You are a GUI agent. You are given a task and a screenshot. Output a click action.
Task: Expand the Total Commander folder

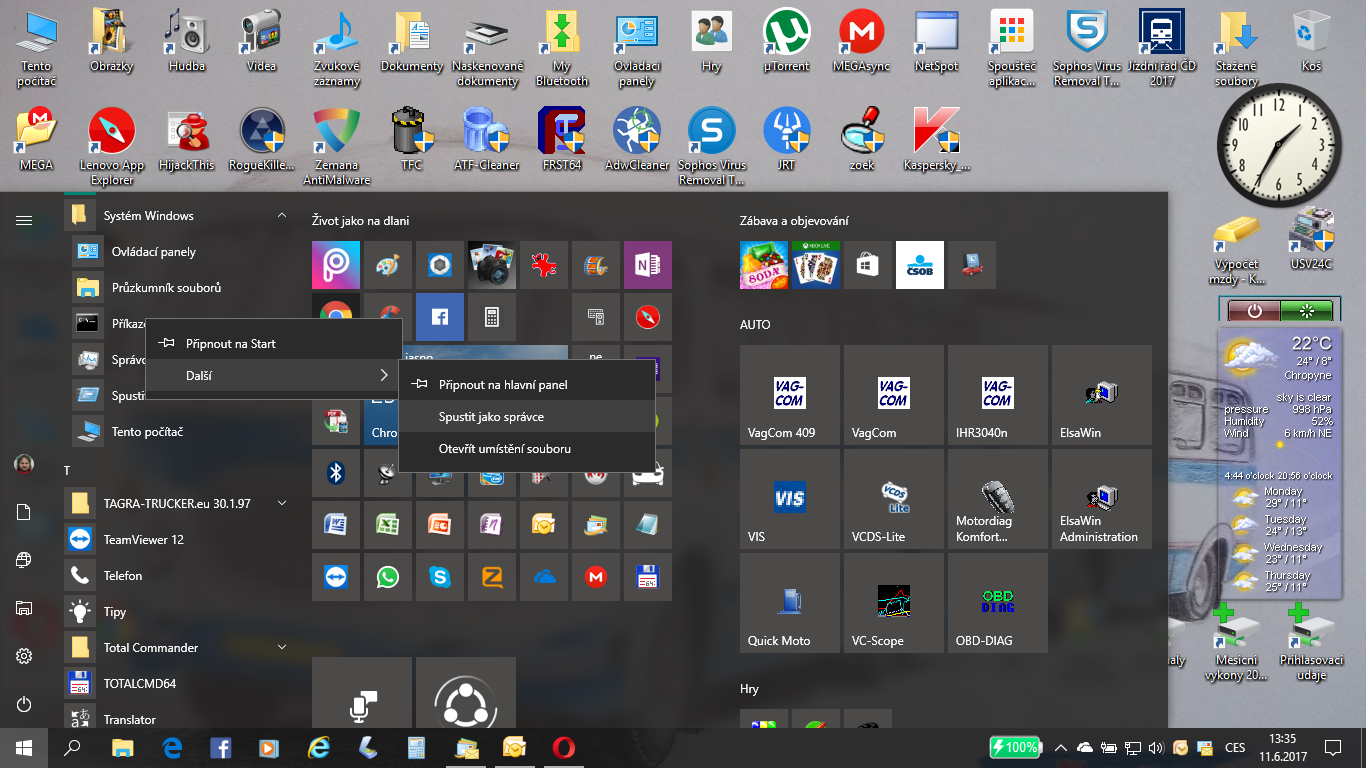tap(282, 647)
